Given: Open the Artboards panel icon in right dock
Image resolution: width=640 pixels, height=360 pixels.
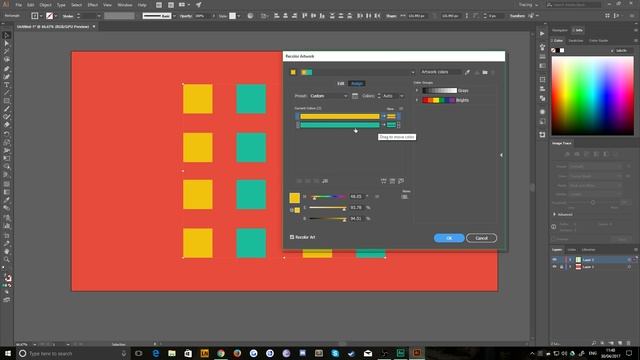Looking at the screenshot, I should click(x=542, y=134).
